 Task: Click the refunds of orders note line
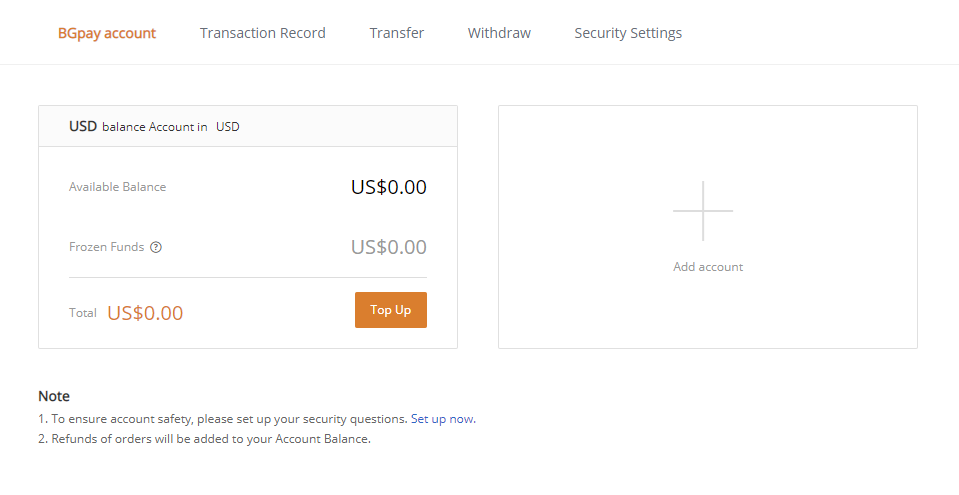(204, 439)
